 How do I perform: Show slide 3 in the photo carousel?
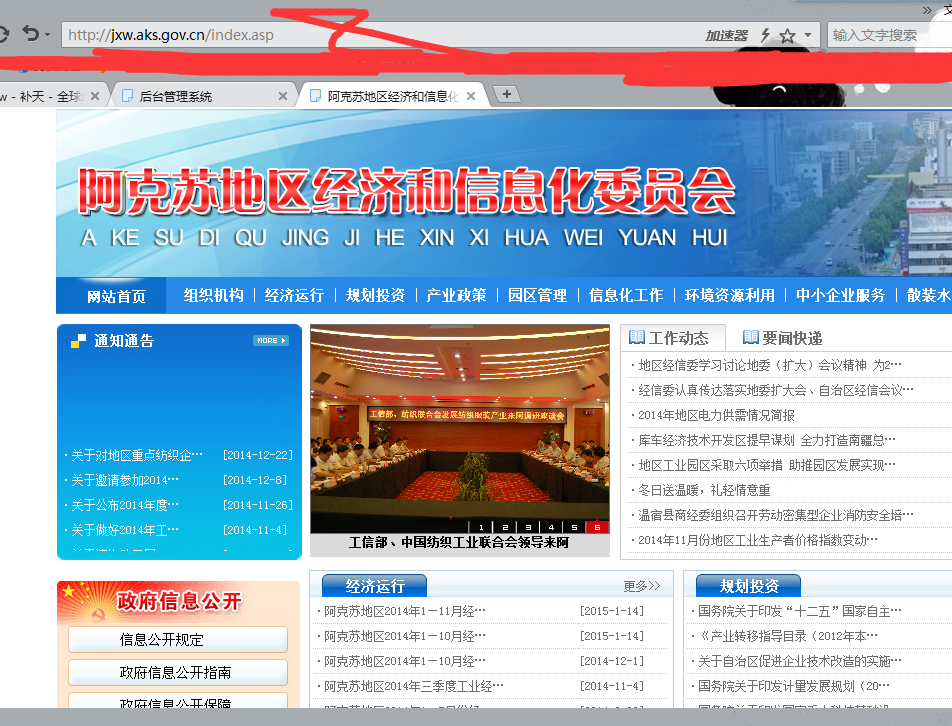coord(528,527)
